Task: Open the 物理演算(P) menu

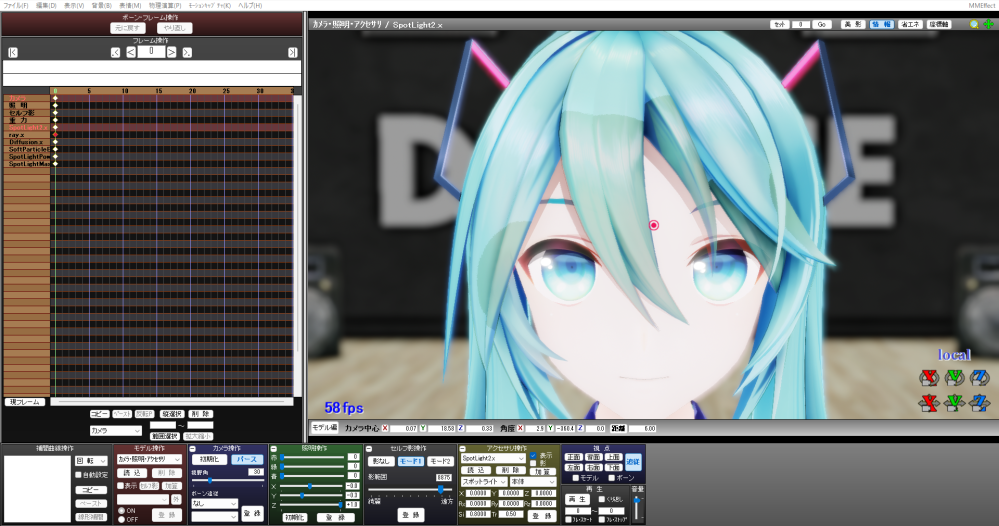Action: [x=165, y=5]
